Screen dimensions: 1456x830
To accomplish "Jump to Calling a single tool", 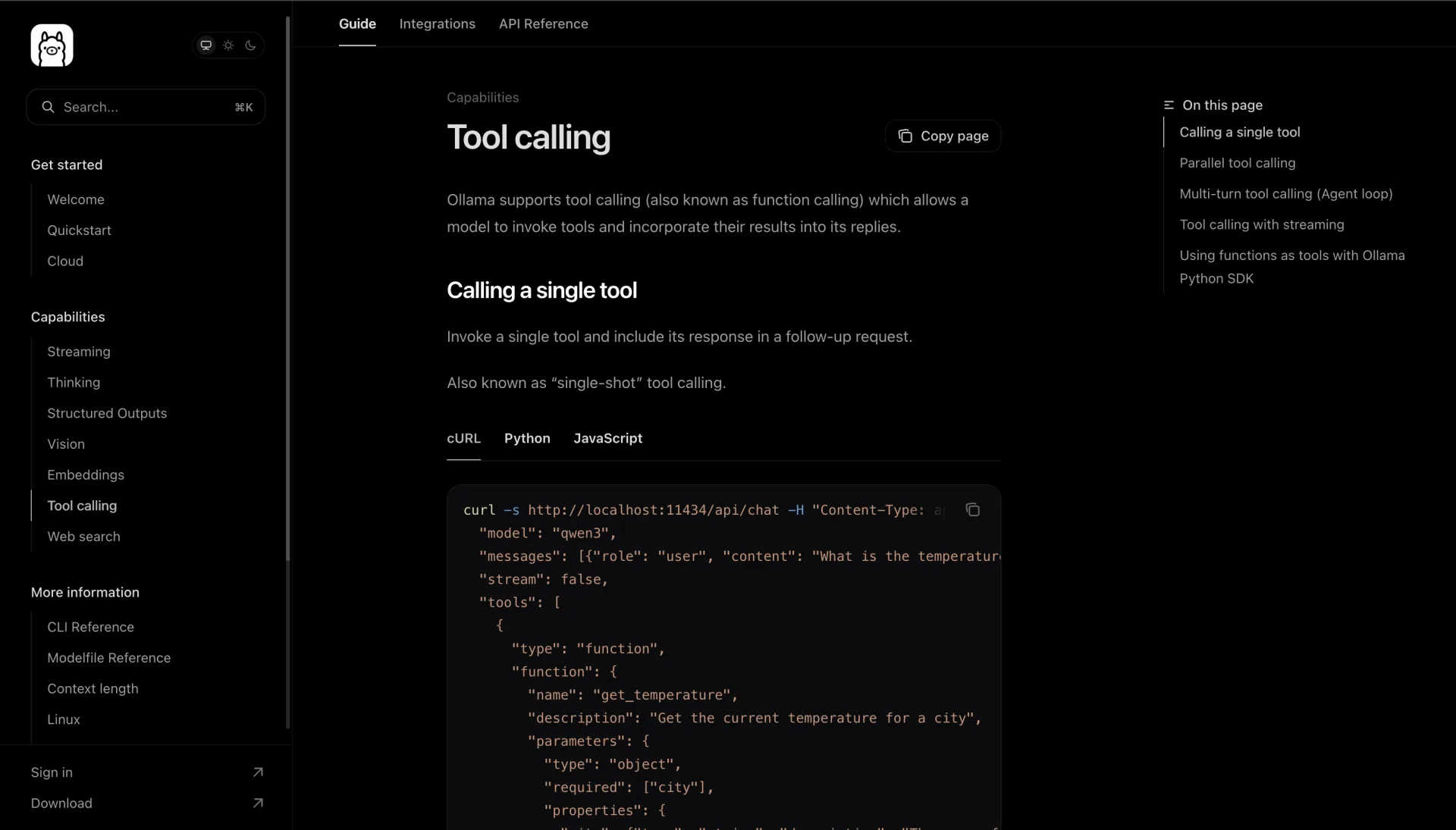I will 1240,132.
